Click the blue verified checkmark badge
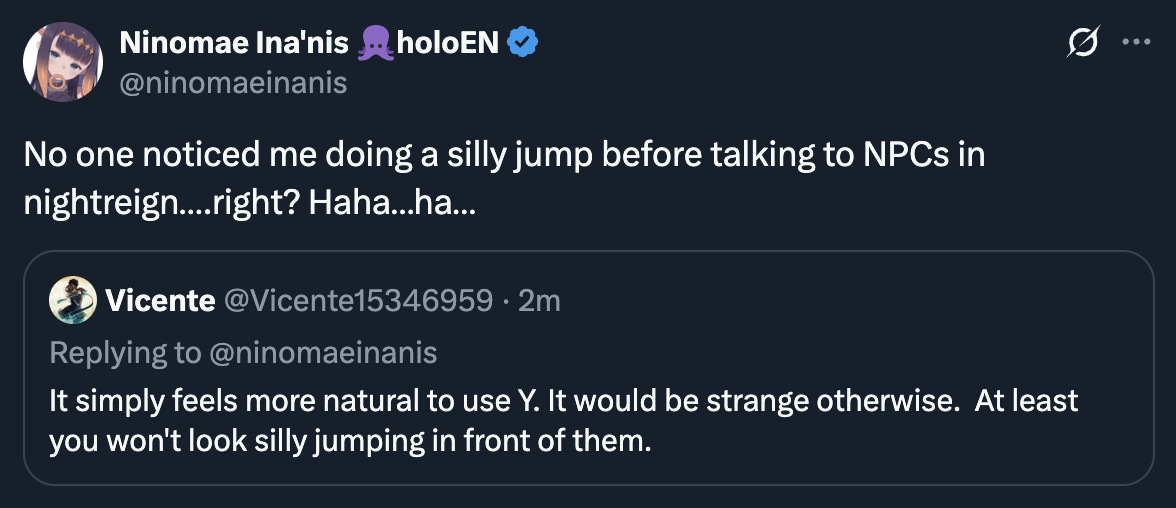Viewport: 1176px width, 508px height. [x=524, y=43]
